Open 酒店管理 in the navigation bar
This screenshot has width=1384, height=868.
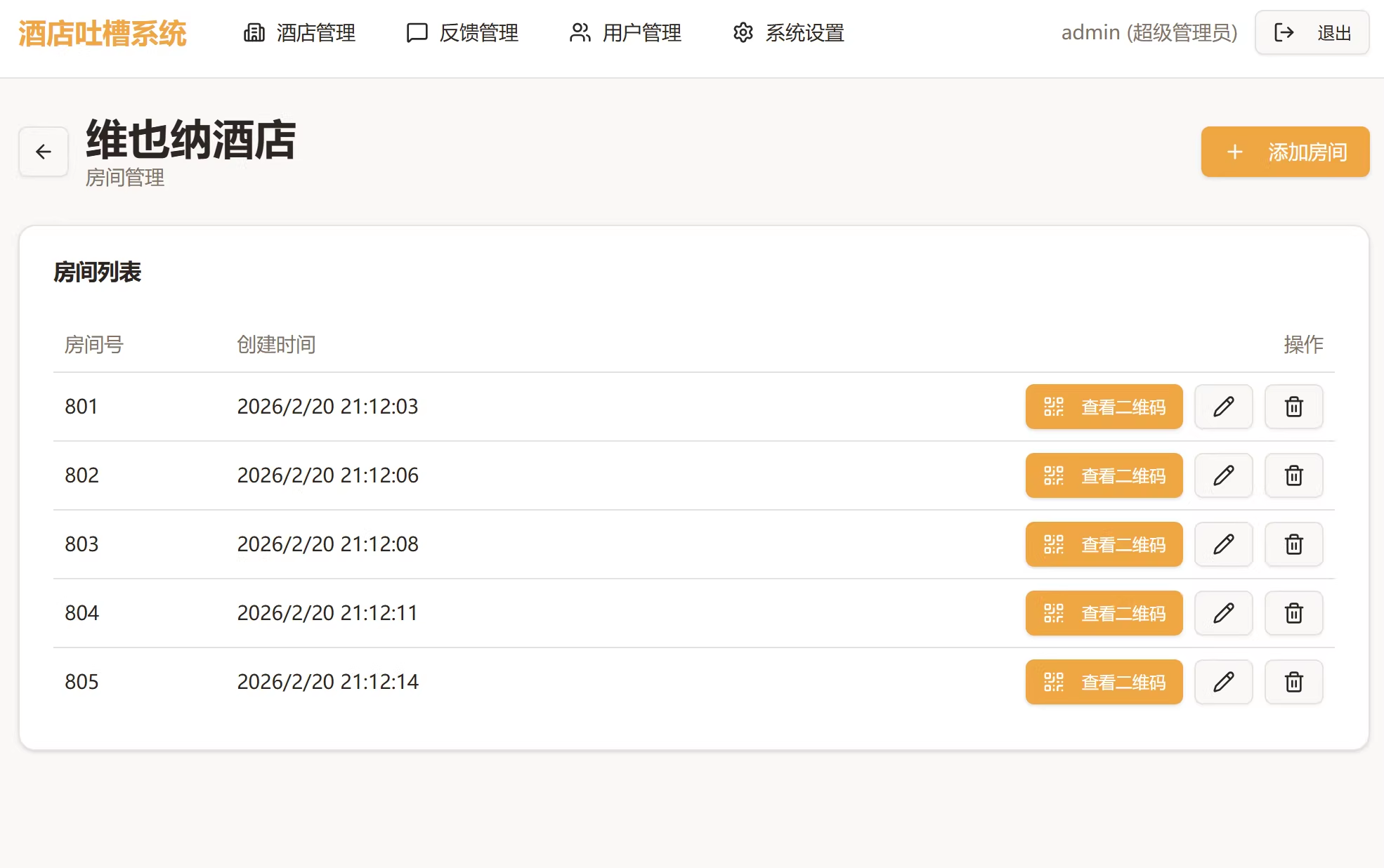pyautogui.click(x=300, y=33)
